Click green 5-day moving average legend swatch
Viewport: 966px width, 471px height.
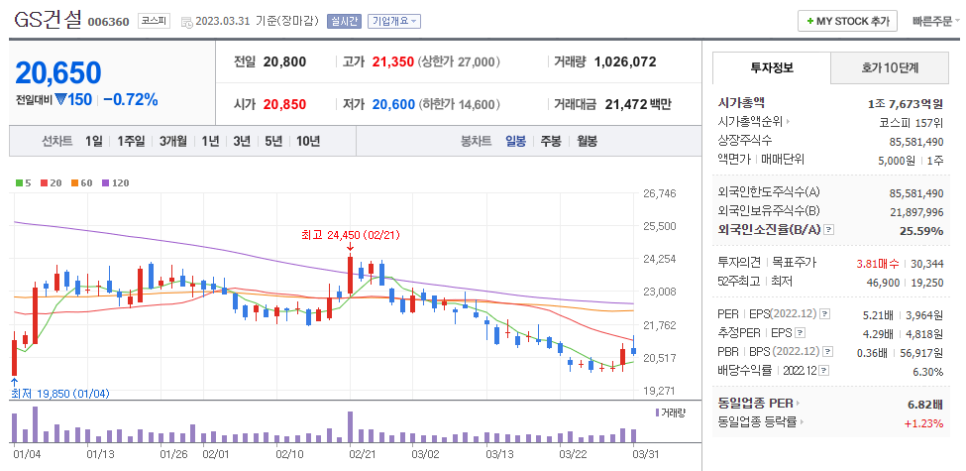19,183
